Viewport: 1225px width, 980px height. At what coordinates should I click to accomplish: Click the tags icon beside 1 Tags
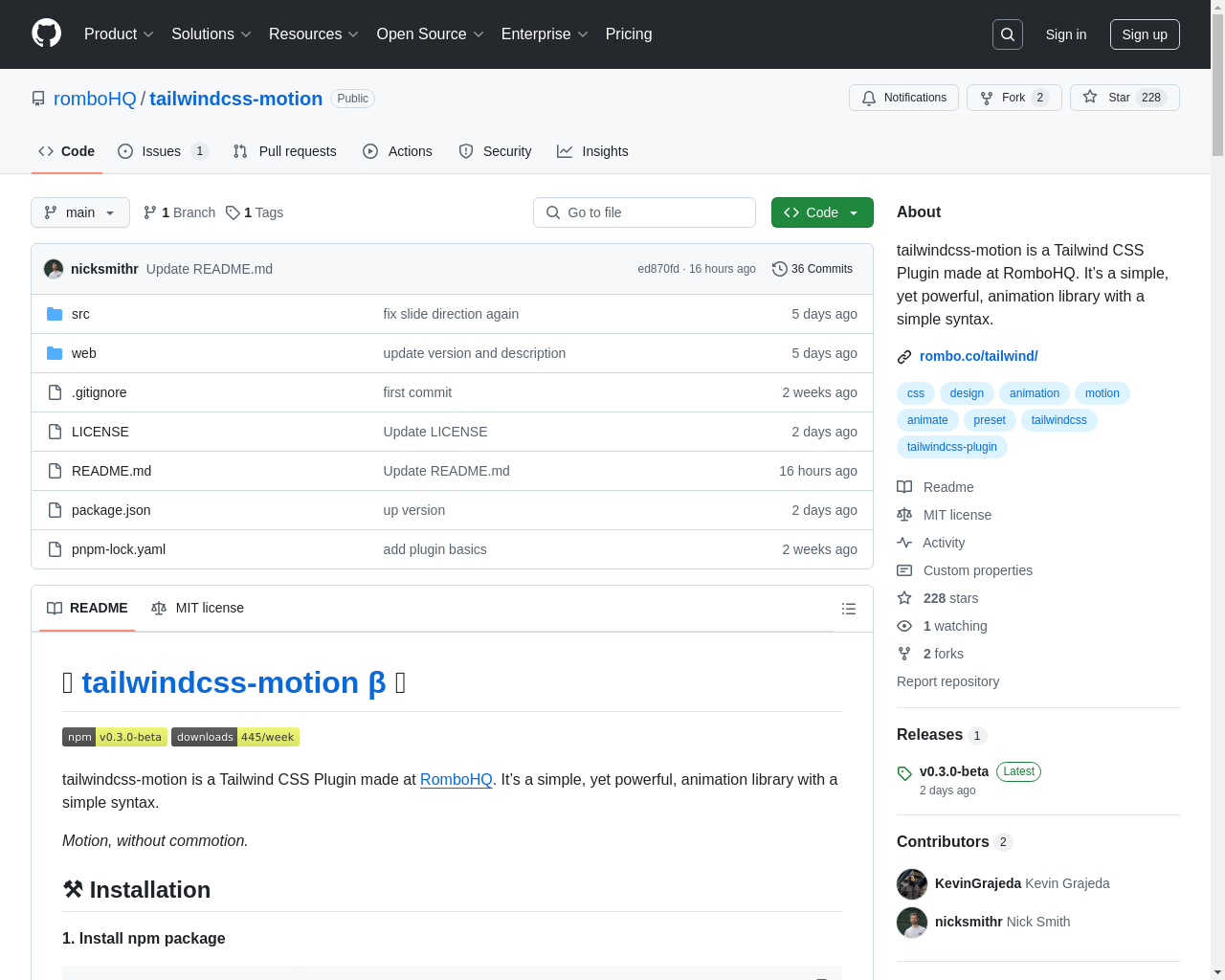pos(233,212)
